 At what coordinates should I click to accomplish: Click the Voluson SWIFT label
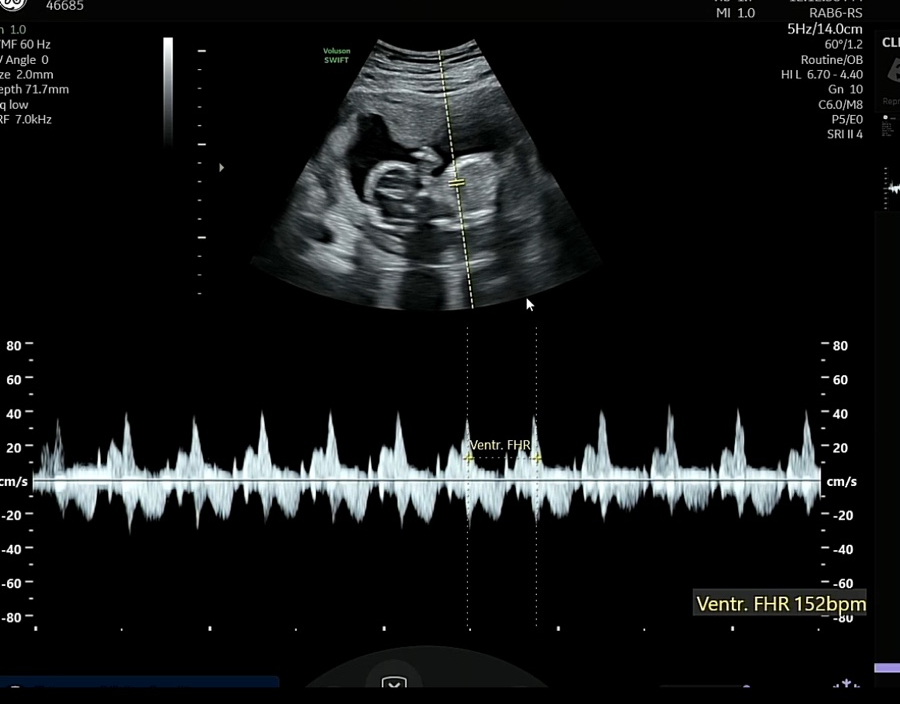pyautogui.click(x=336, y=54)
